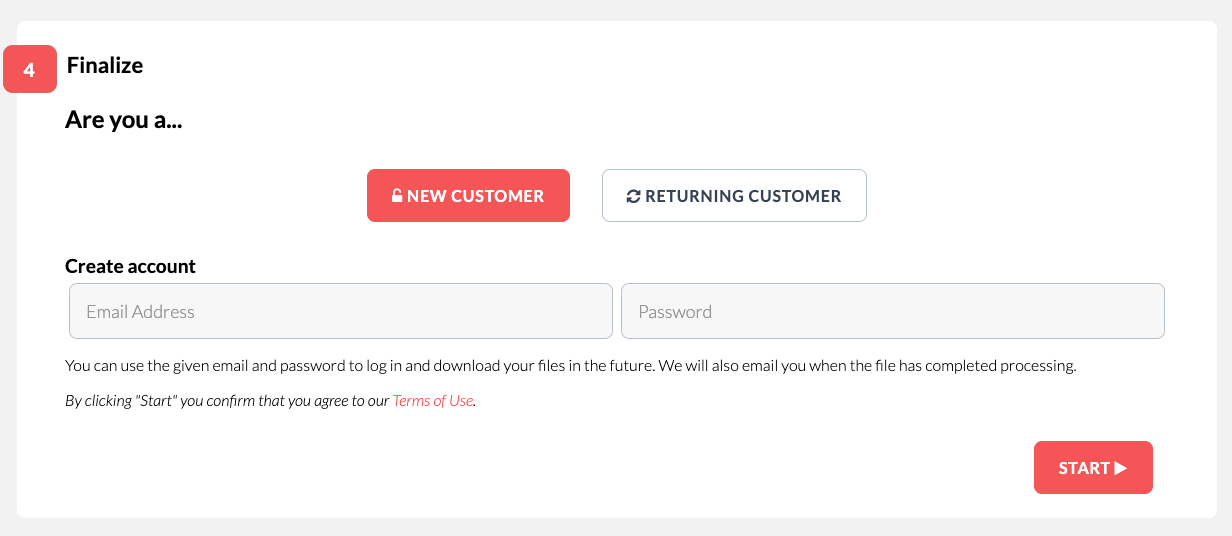Screen dimensions: 1232x536
Task: Click the refresh arrows icon on Returning Customer
Action: pyautogui.click(x=633, y=196)
